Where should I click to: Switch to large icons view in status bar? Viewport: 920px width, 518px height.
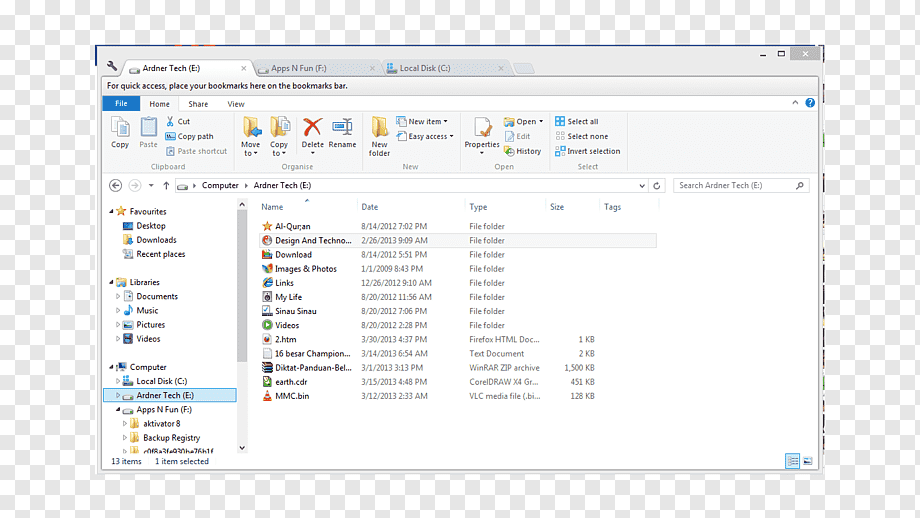tap(808, 461)
